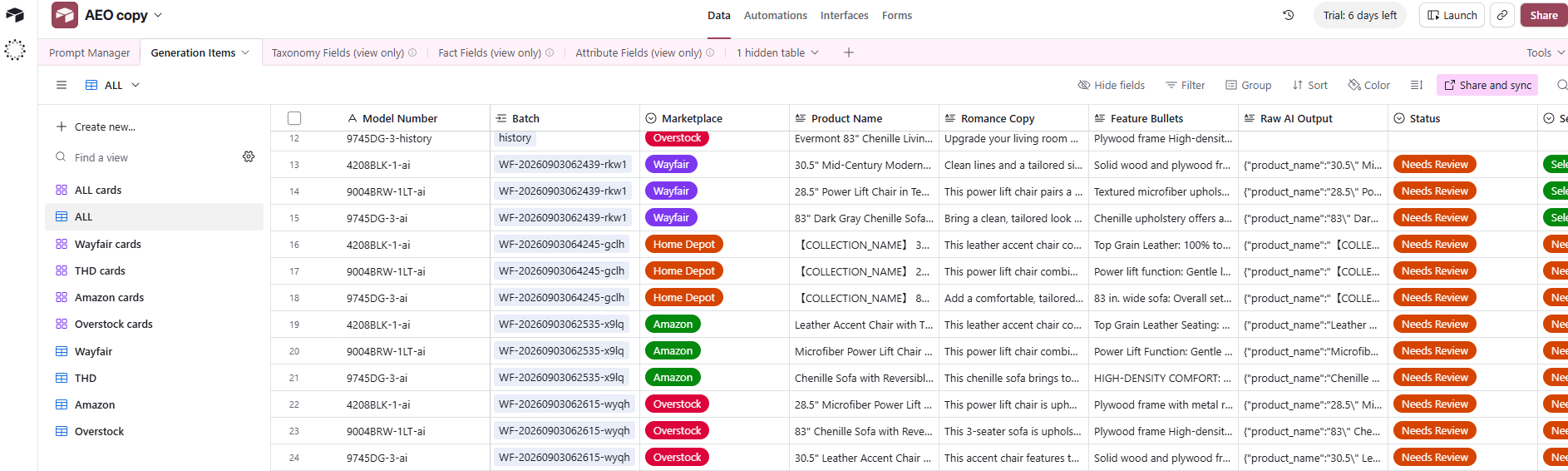Add a new table plus icon
This screenshot has height=471, width=1568.
coord(848,52)
